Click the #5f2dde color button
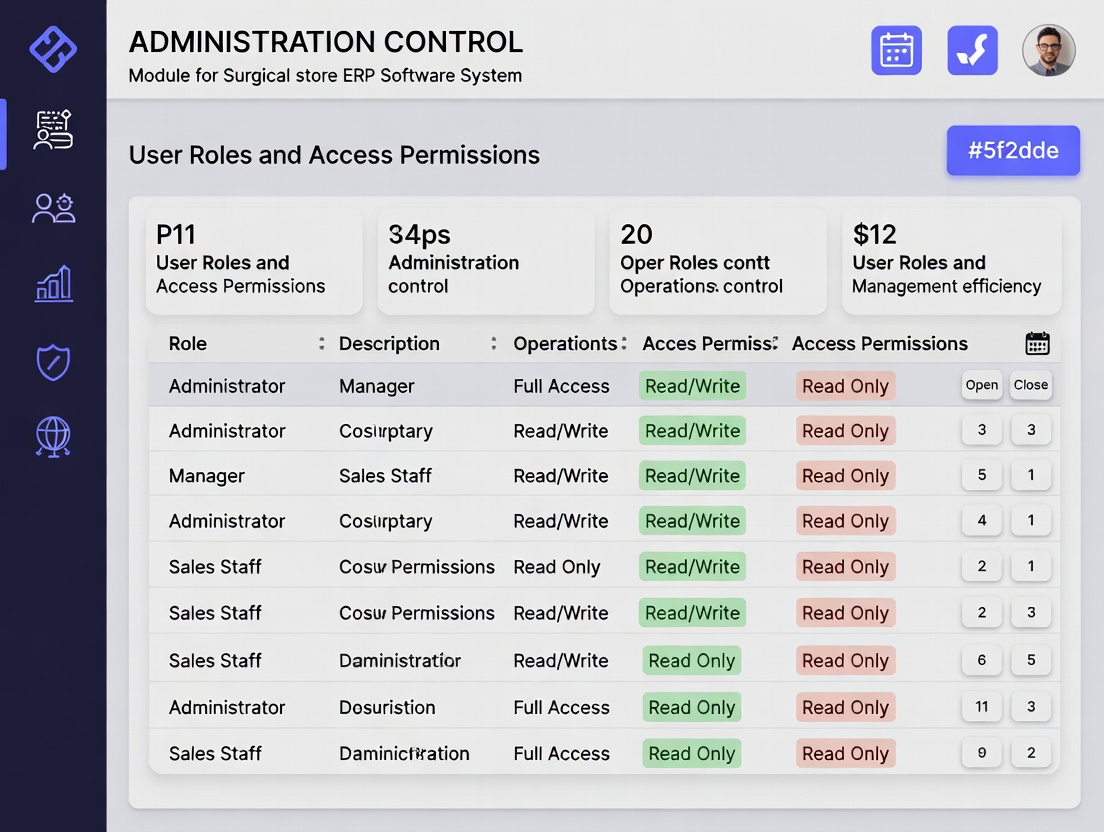 click(1013, 151)
